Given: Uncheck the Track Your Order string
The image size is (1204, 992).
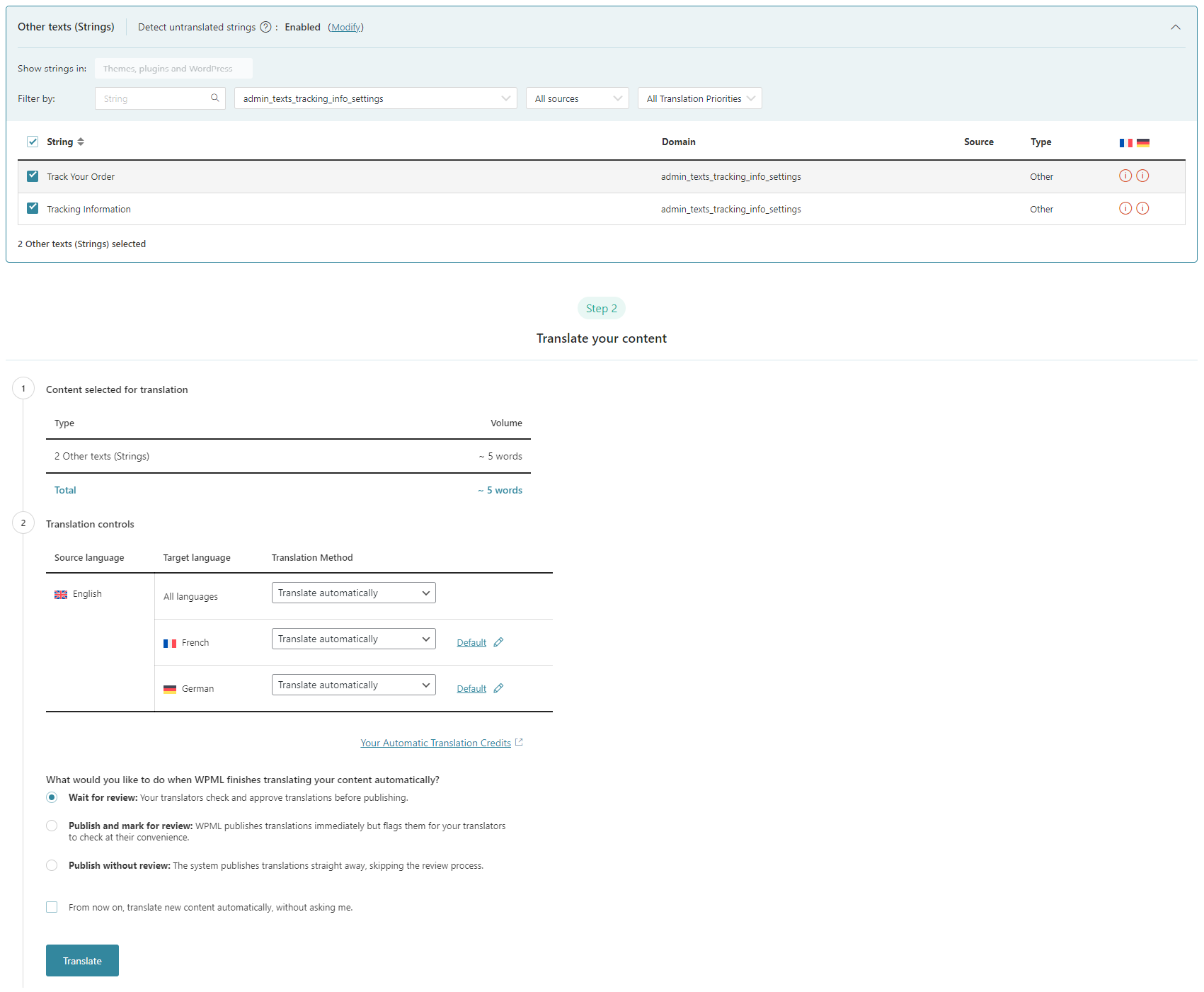Looking at the screenshot, I should 33,176.
